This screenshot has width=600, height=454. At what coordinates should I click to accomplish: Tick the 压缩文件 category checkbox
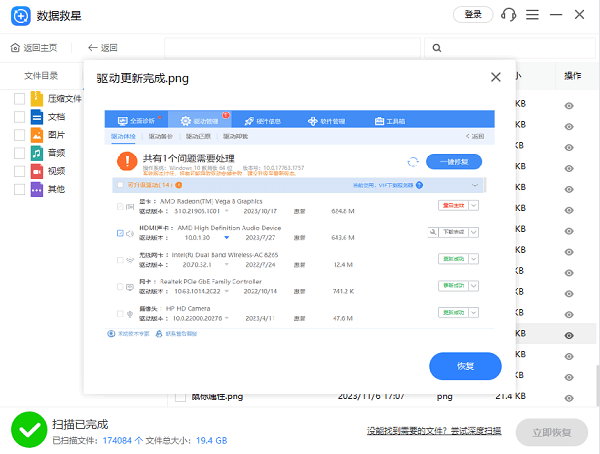click(x=19, y=99)
